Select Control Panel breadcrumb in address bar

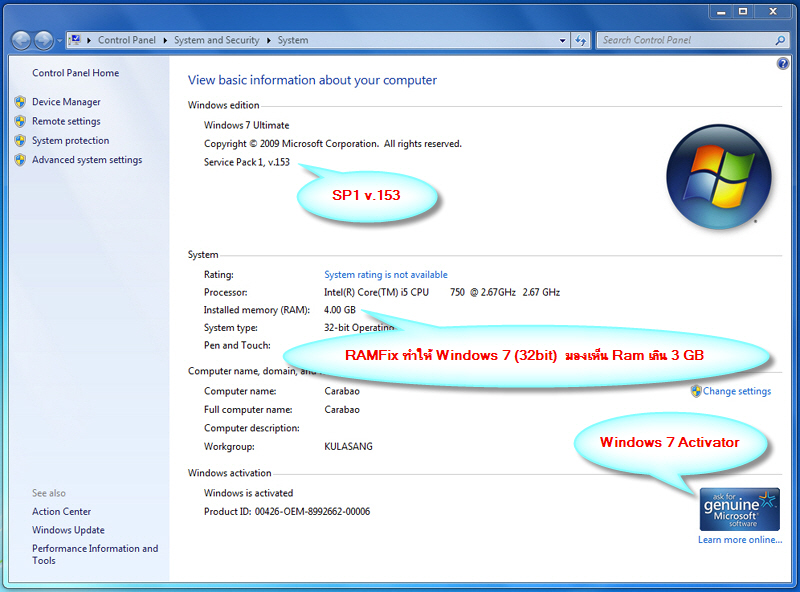pos(127,40)
